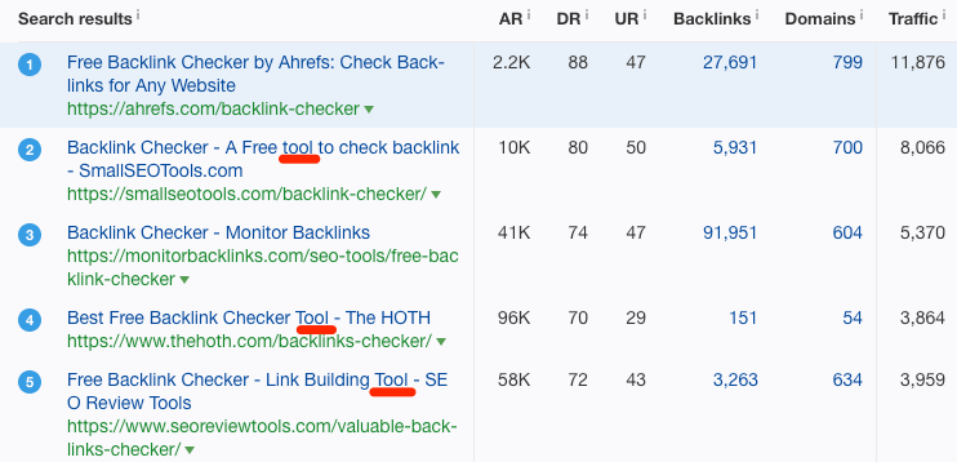
Task: Click the Traffic column info icon
Action: pos(942,15)
